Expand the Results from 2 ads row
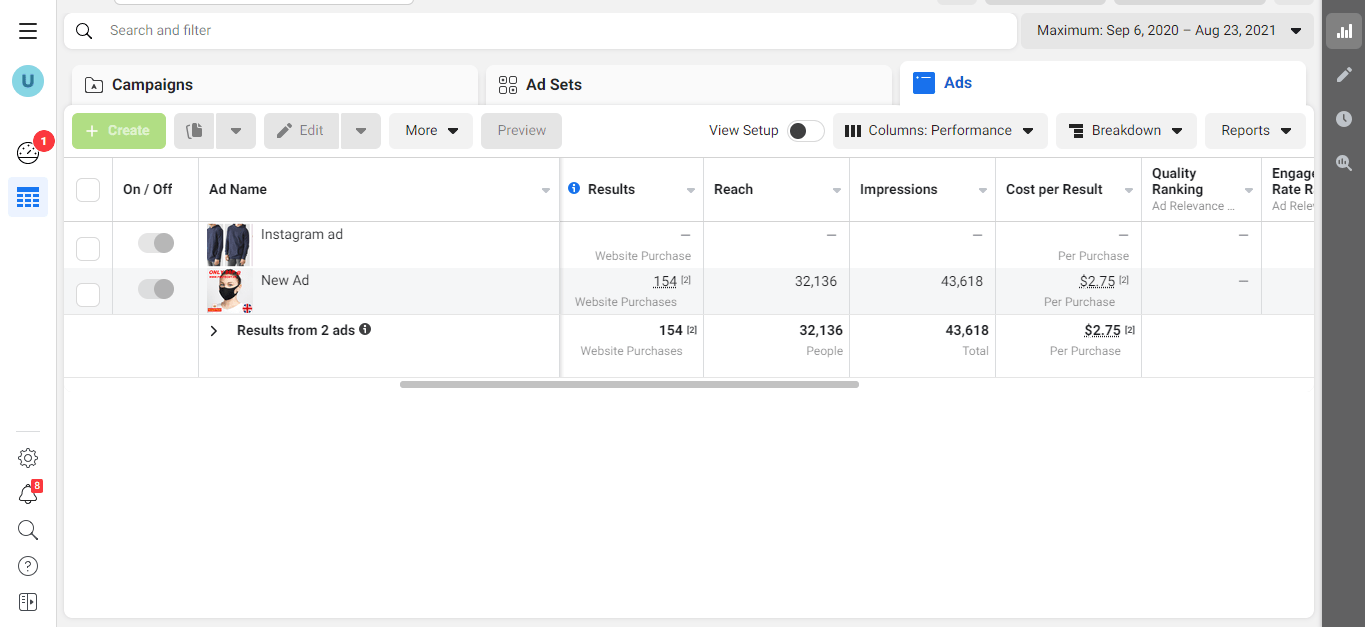1365x627 pixels. [213, 331]
